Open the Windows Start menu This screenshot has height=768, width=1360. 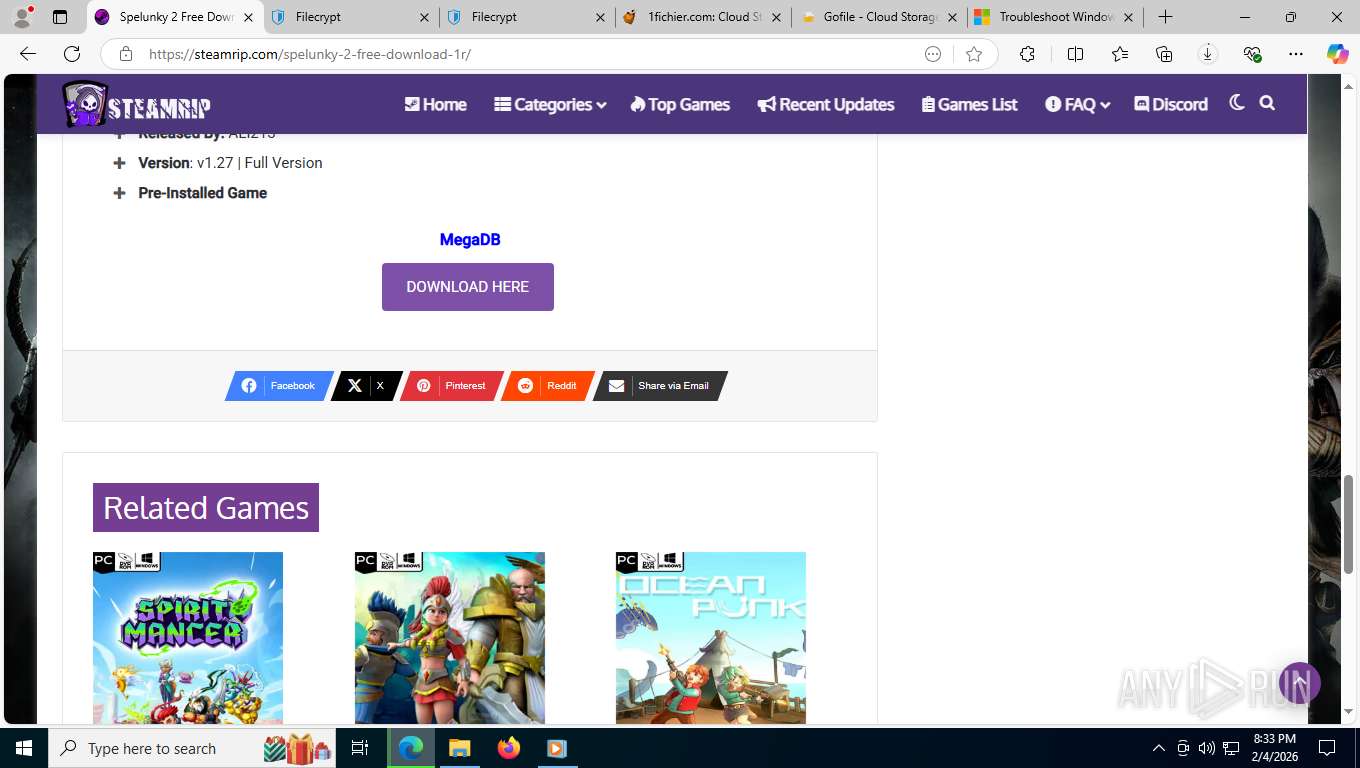click(x=23, y=748)
